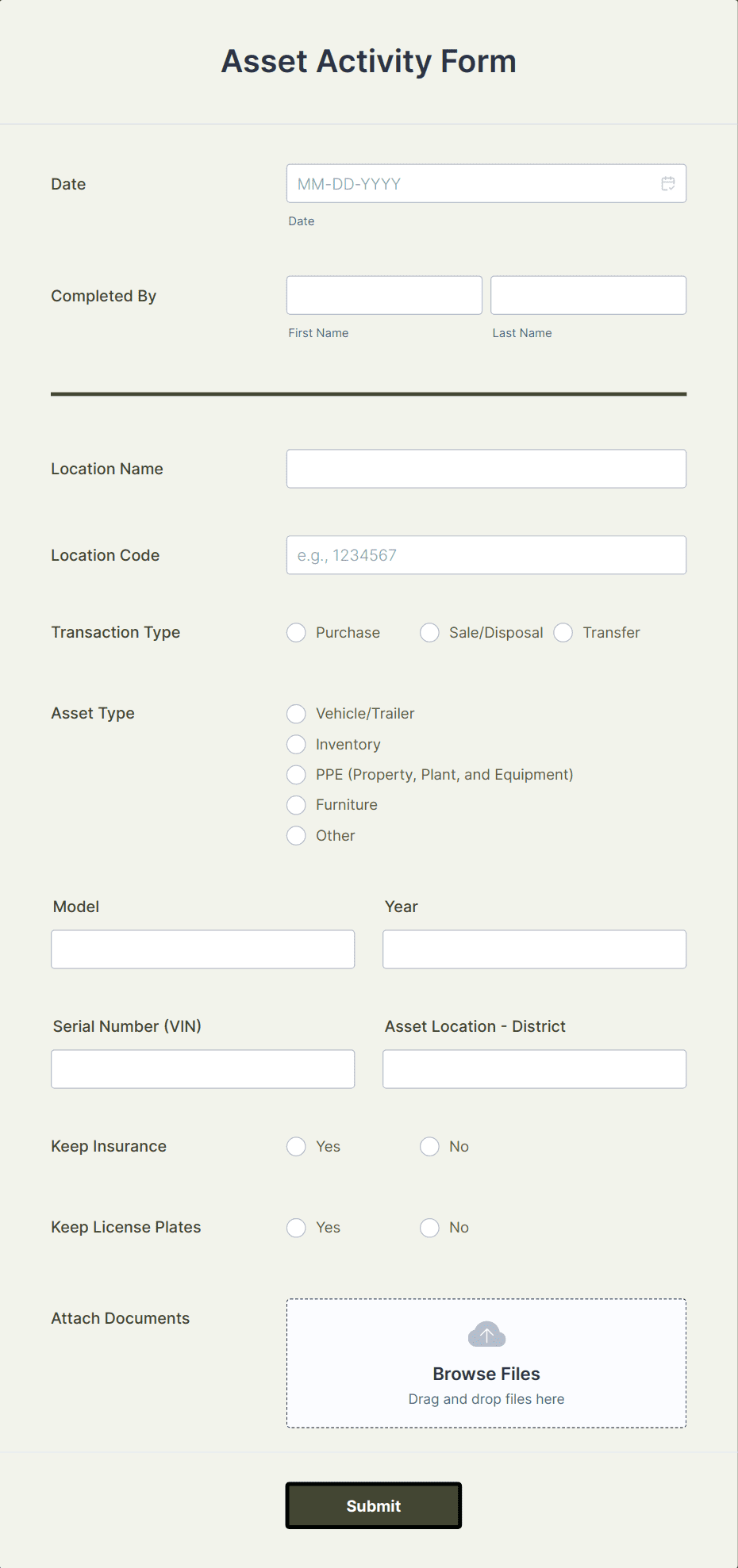The width and height of the screenshot is (738, 1568).
Task: Select No for Keep License Plates
Action: pyautogui.click(x=429, y=1227)
